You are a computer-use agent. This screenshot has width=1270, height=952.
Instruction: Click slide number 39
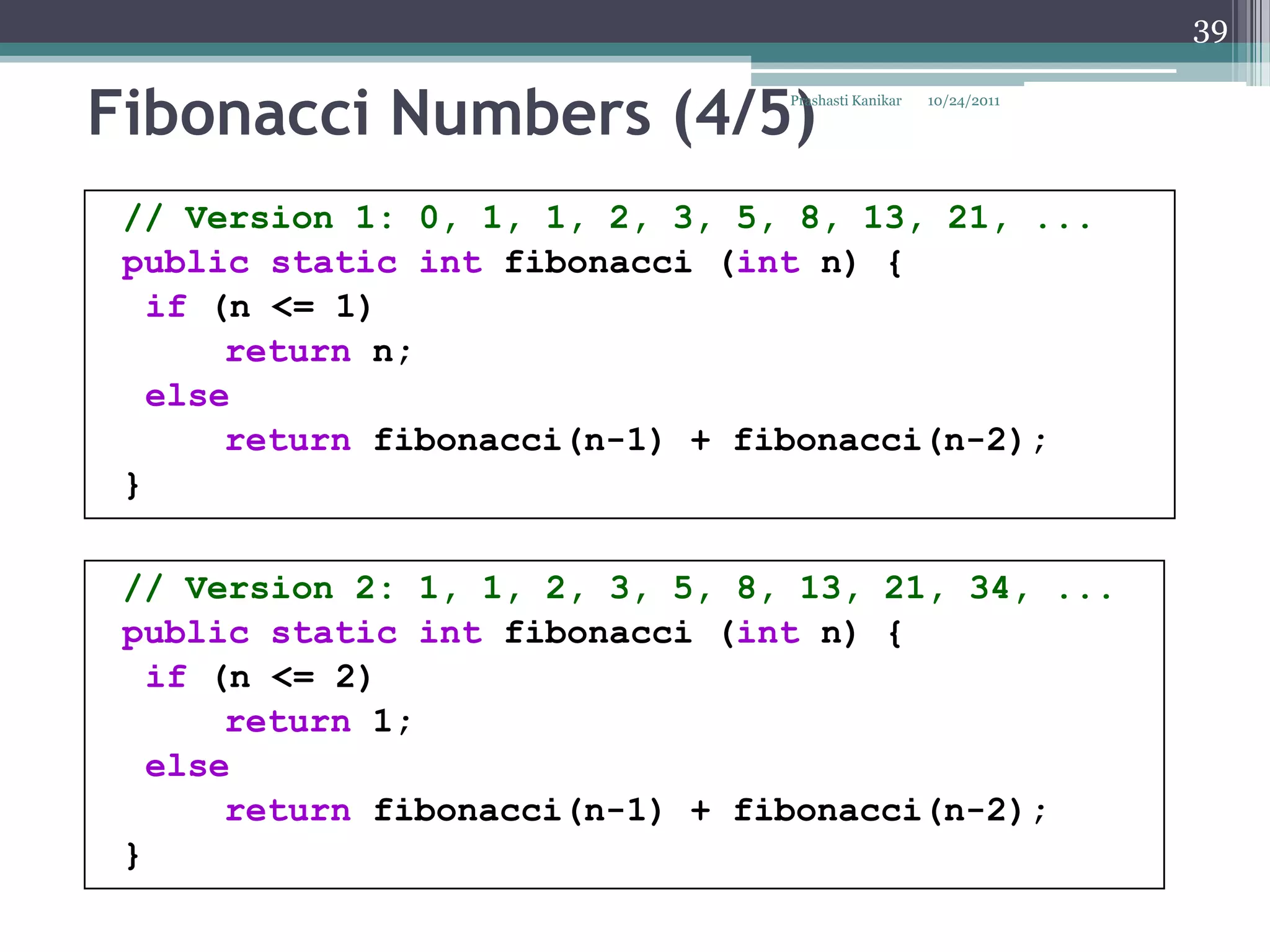[x=1210, y=32]
